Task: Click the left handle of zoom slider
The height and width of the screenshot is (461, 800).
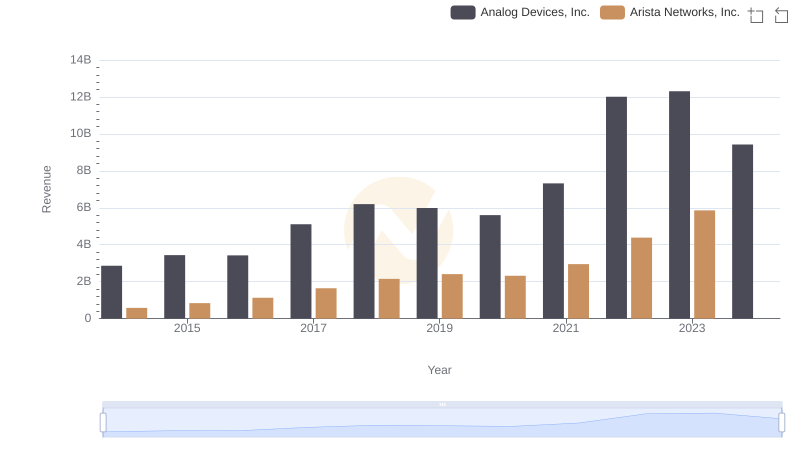Action: (103, 423)
